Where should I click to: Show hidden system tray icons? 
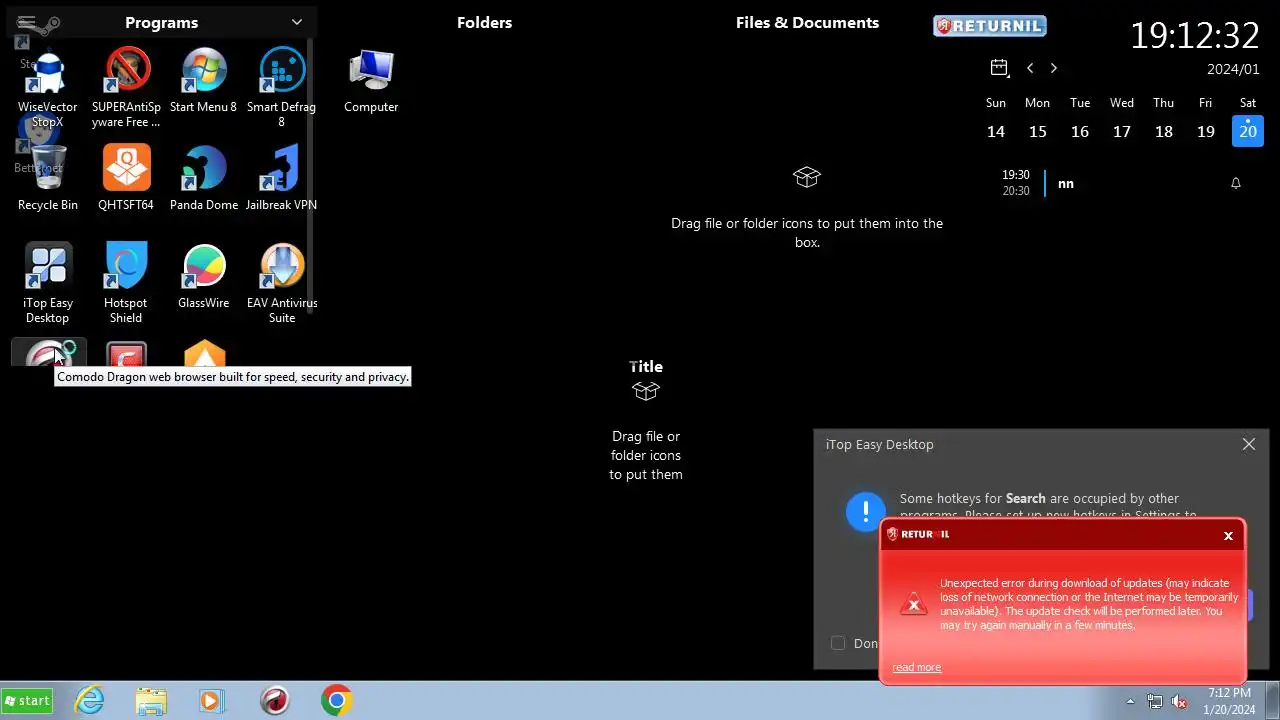(1130, 701)
